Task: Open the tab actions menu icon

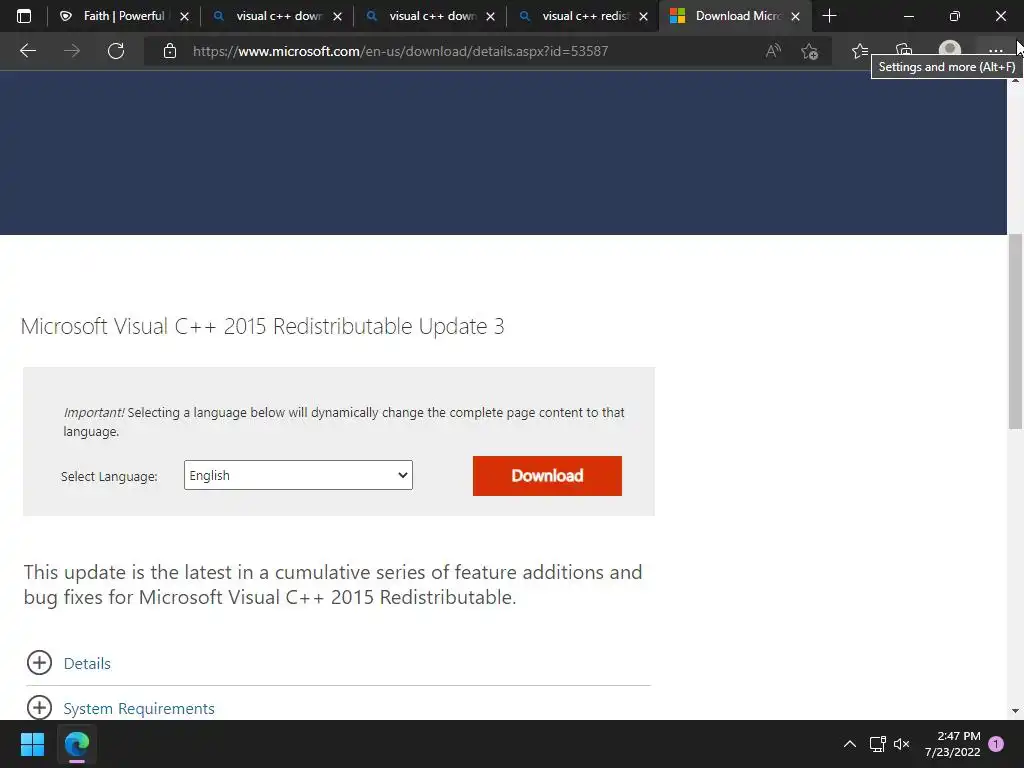Action: coord(24,16)
